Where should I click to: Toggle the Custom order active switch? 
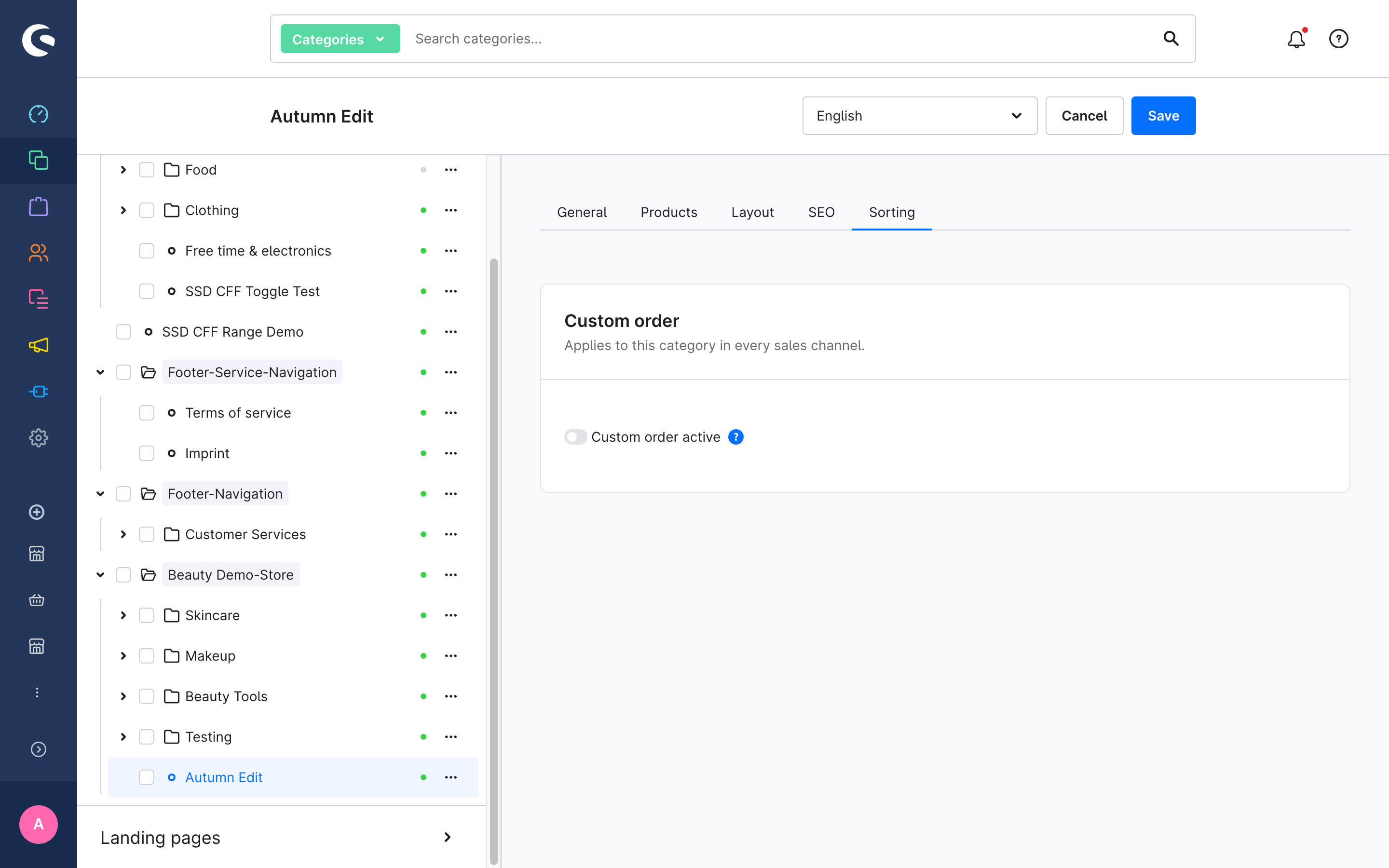click(x=575, y=437)
